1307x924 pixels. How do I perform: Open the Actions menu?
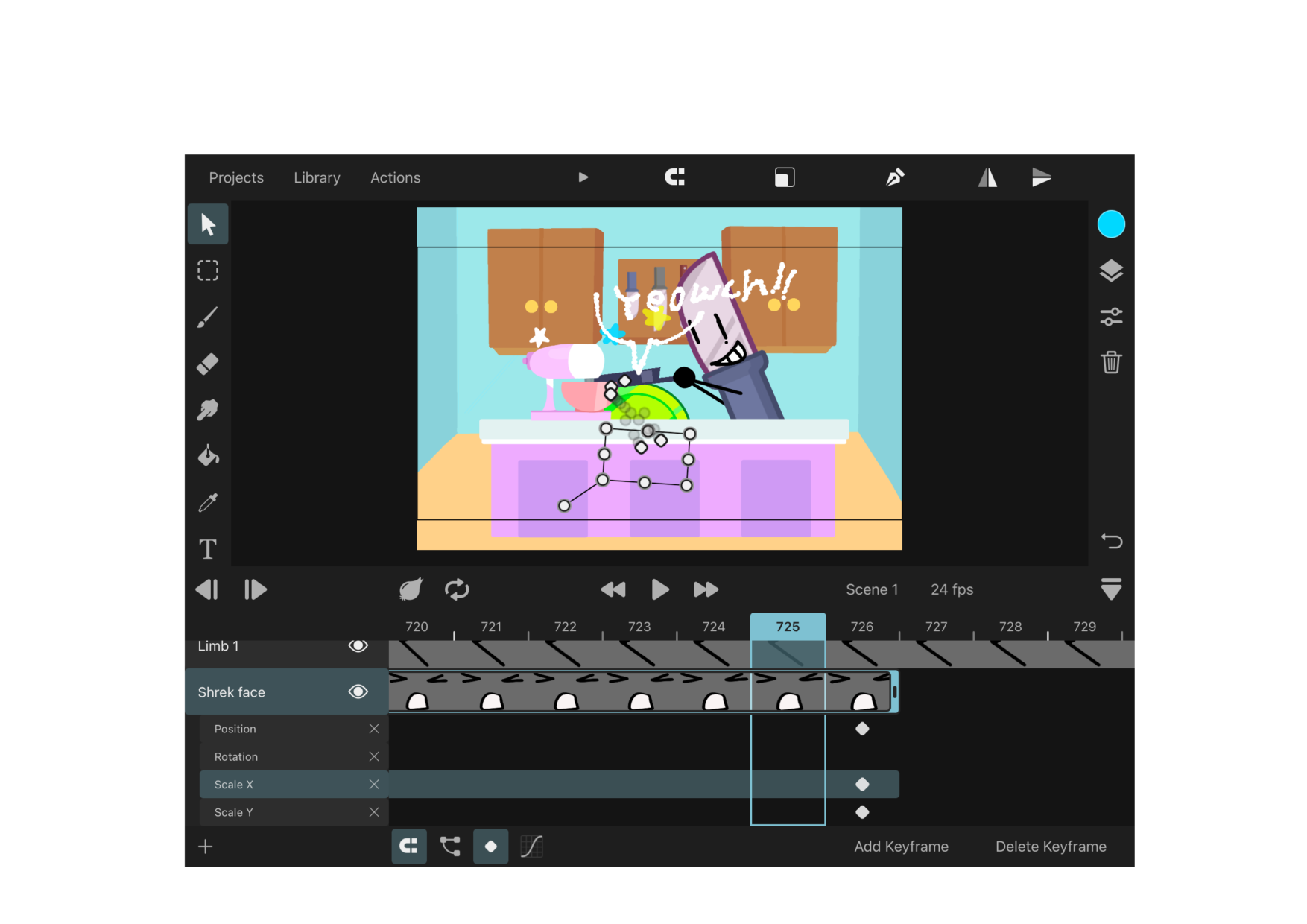pyautogui.click(x=396, y=177)
